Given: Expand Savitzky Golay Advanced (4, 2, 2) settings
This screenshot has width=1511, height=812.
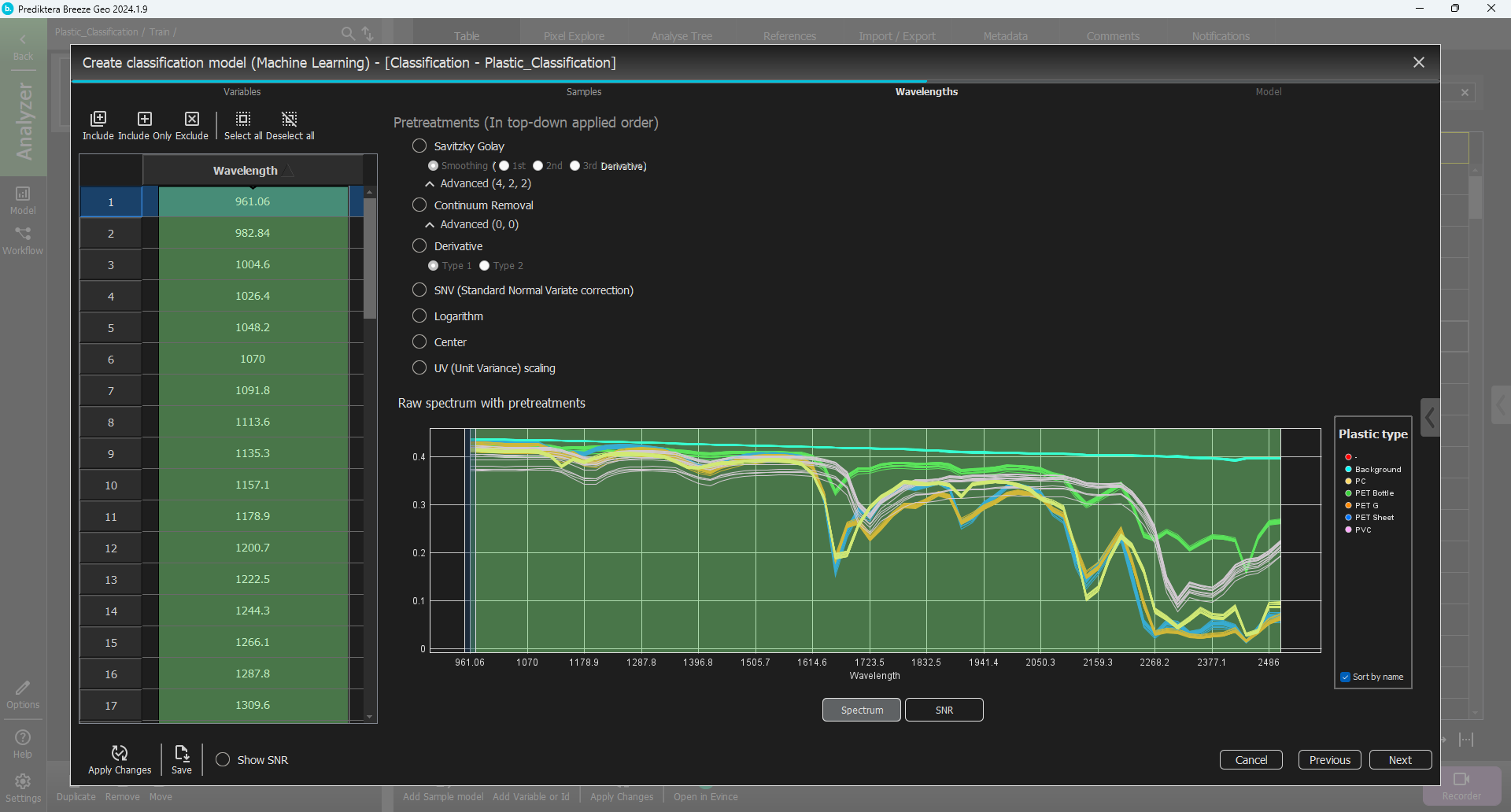Looking at the screenshot, I should (x=430, y=184).
